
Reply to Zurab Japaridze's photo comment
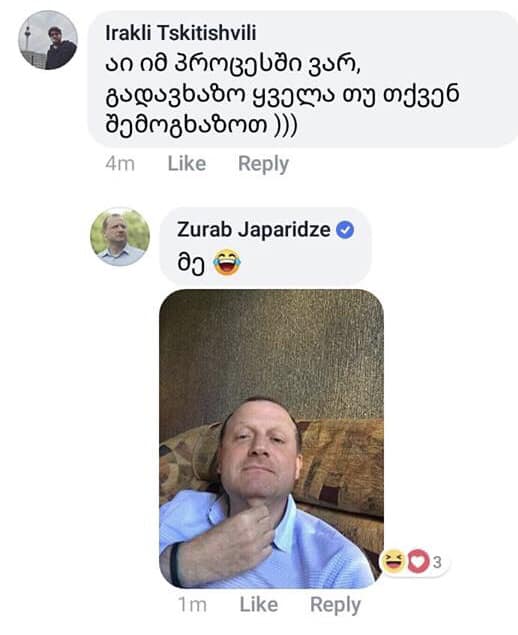[335, 605]
